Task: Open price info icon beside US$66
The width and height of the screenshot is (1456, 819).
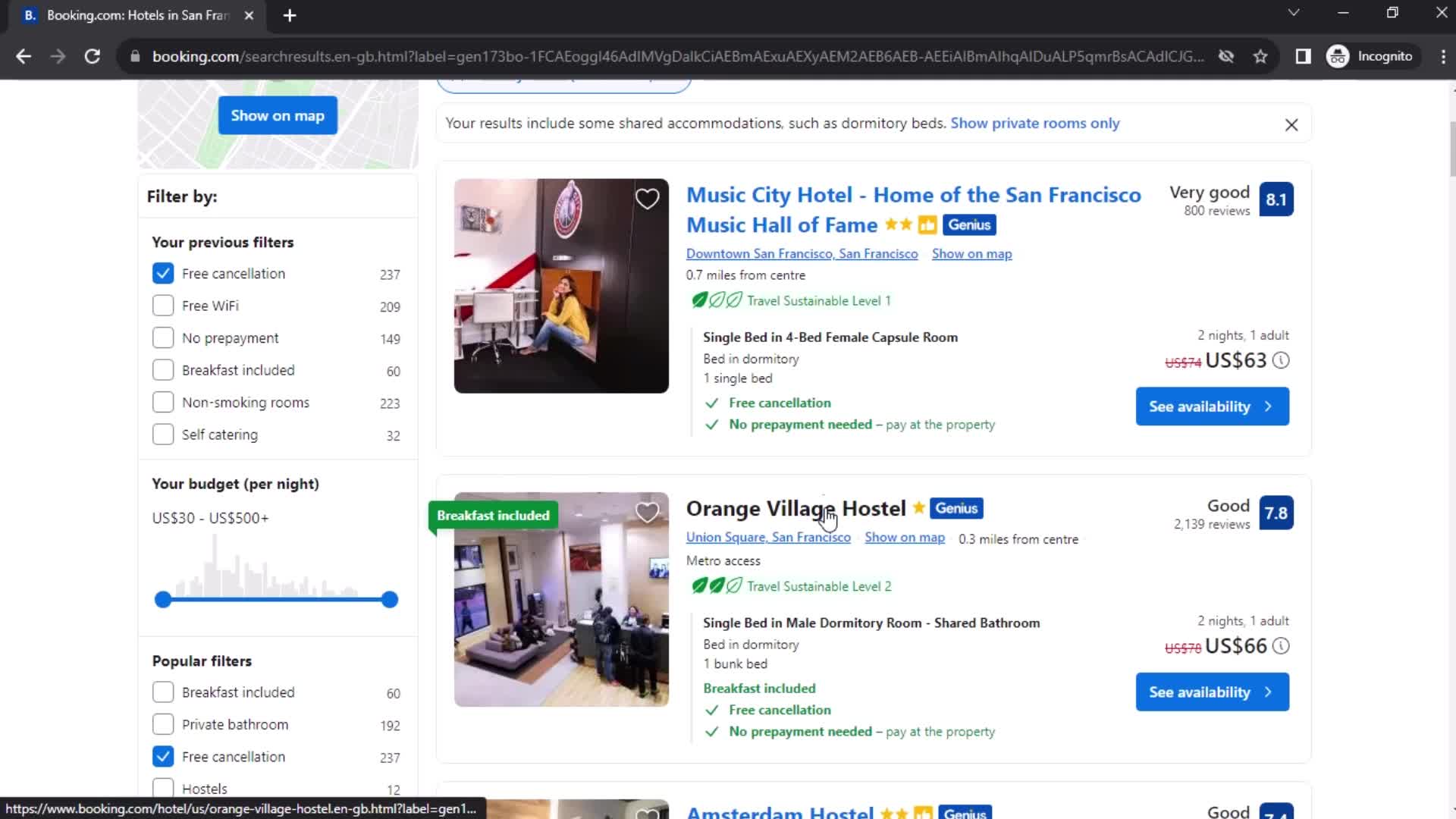Action: coord(1281,646)
